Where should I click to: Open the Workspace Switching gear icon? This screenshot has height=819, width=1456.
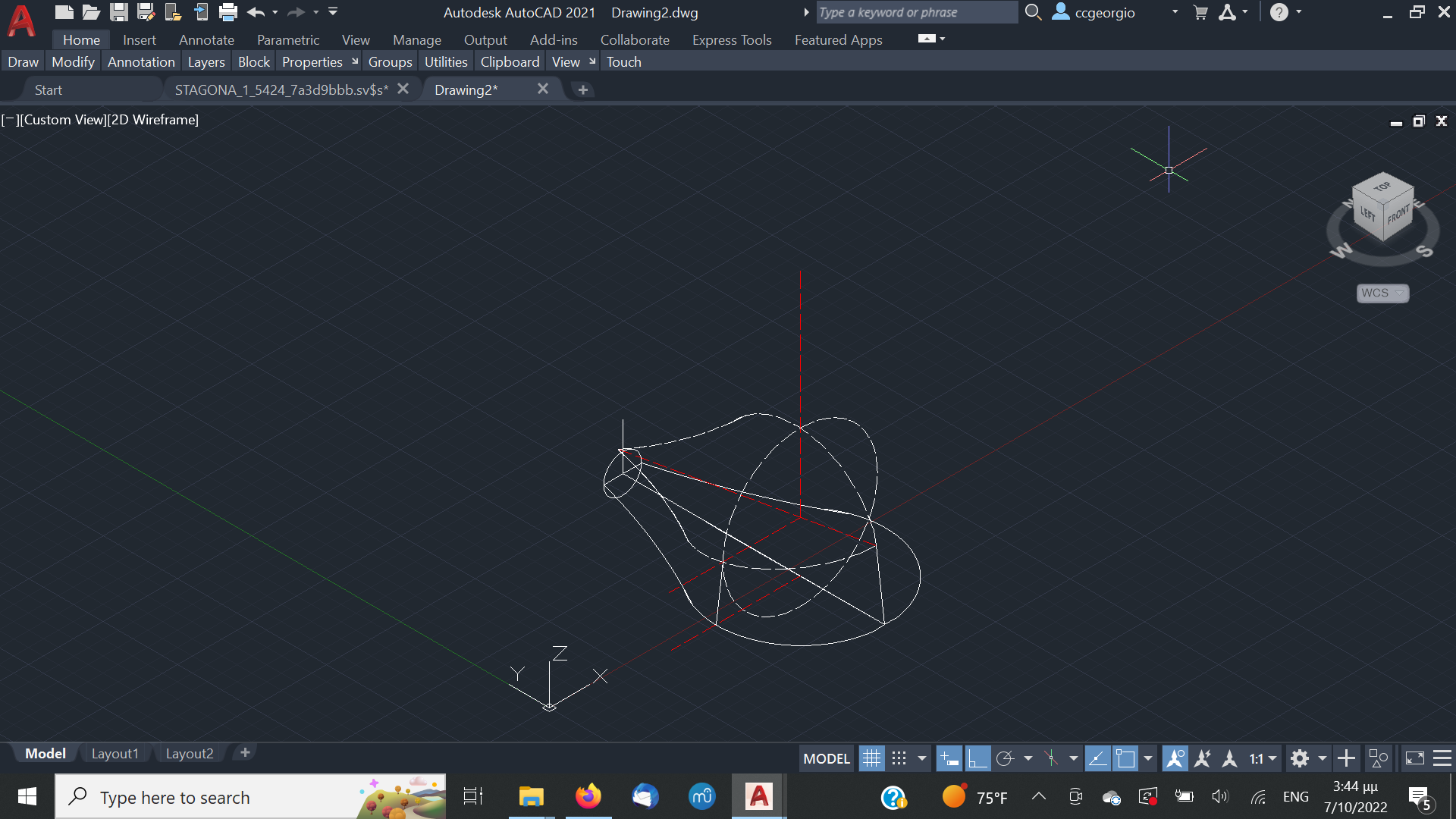coord(1300,758)
